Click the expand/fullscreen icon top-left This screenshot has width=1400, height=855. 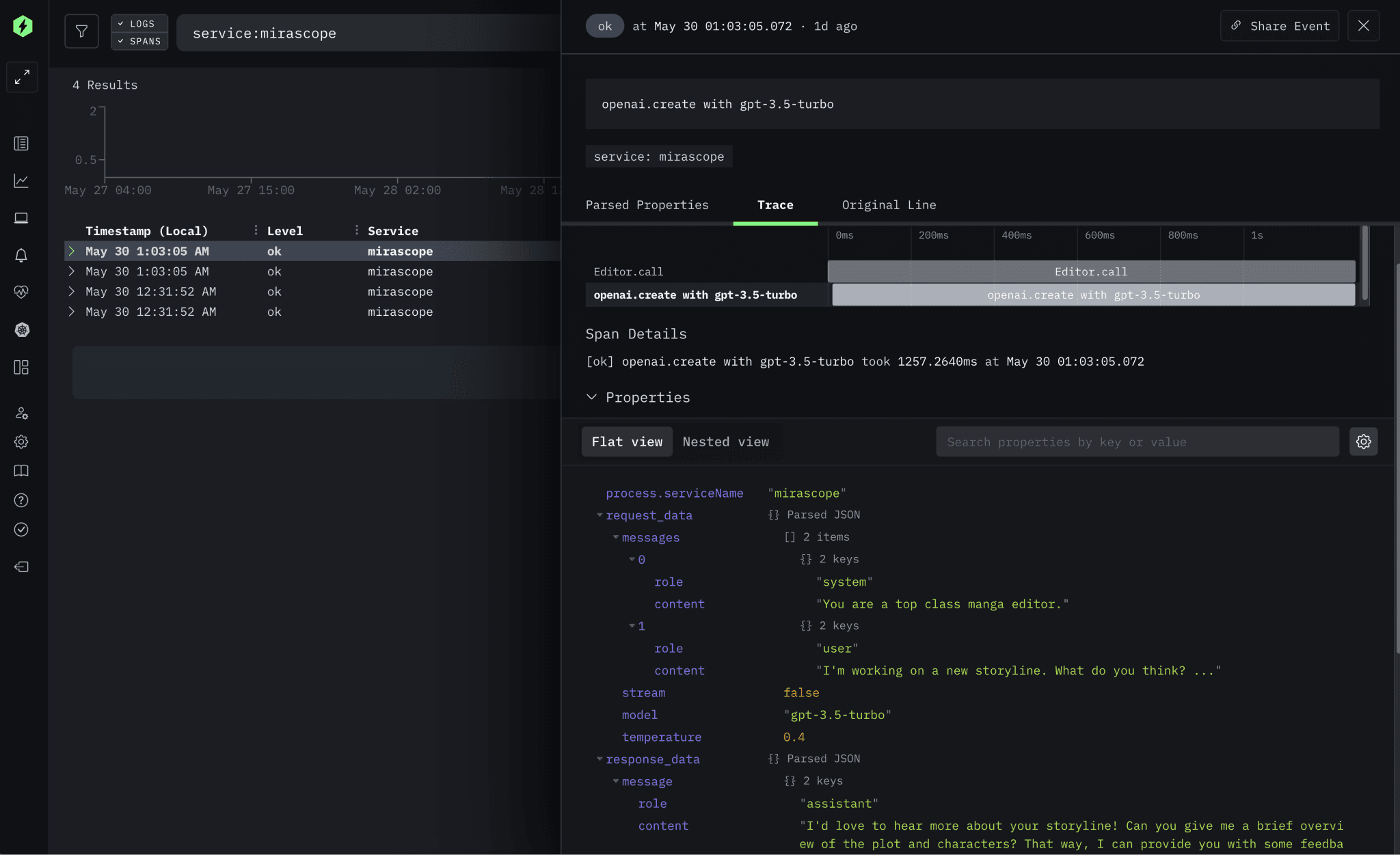(22, 76)
